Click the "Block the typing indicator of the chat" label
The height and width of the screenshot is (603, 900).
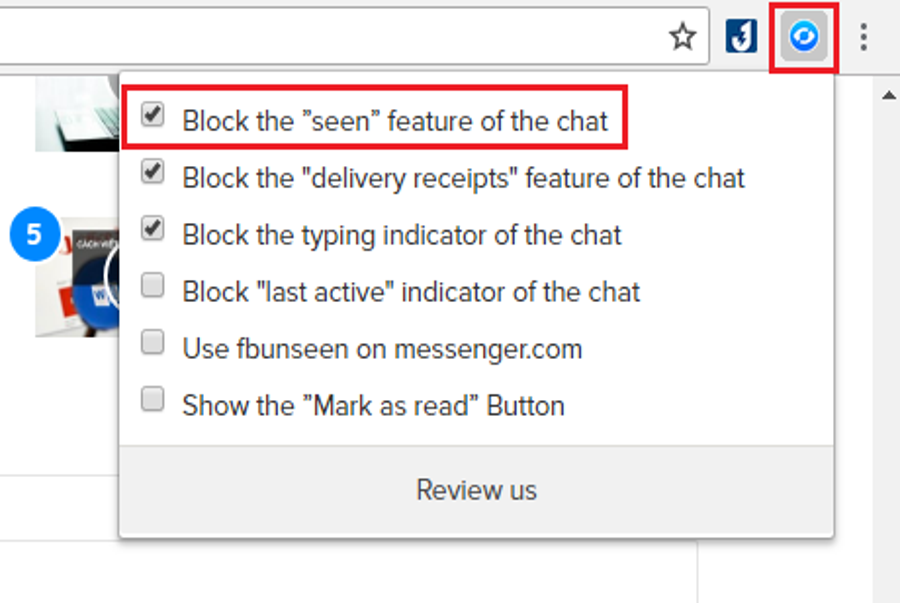click(x=402, y=235)
